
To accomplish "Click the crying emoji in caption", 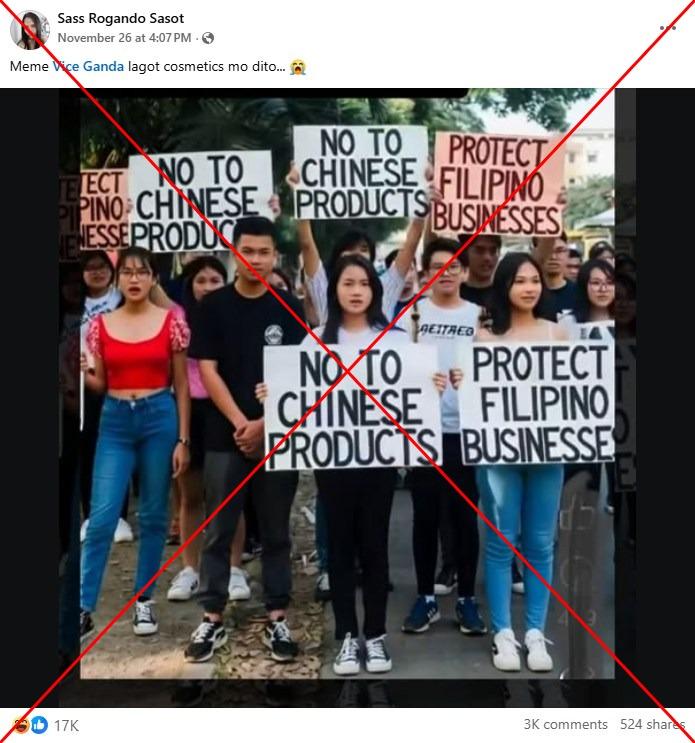I will (298, 67).
